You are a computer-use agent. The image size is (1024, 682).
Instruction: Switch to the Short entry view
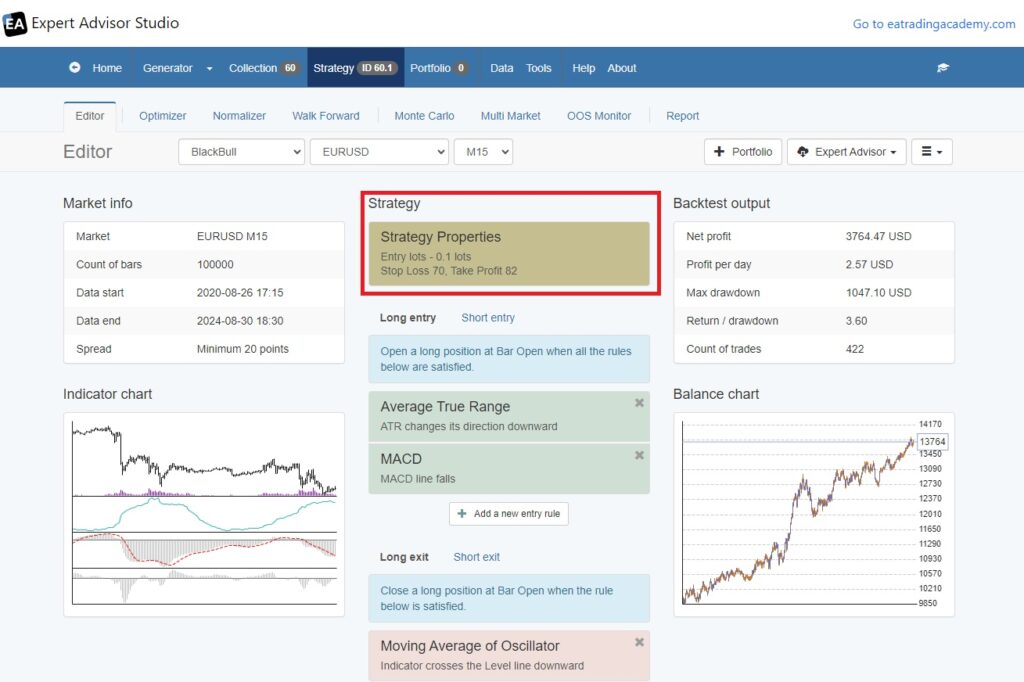click(x=488, y=317)
